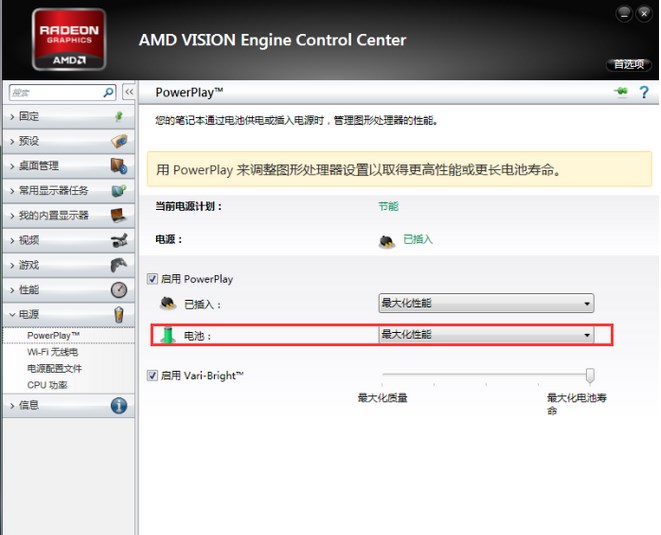This screenshot has height=535, width=661.
Task: Expand the 性能 sidebar section
Action: point(68,290)
